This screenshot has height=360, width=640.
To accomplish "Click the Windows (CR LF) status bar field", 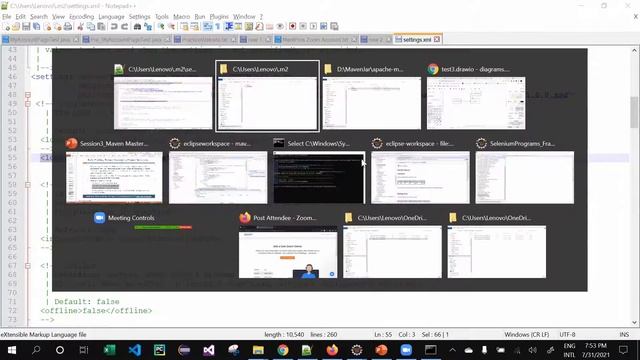I will tap(527, 335).
